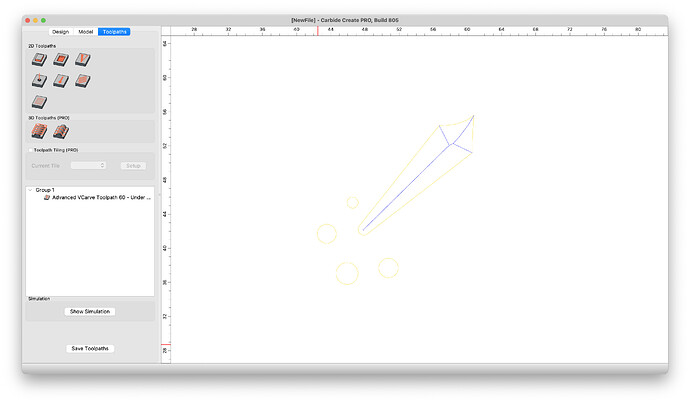The image size is (690, 403).
Task: Click the tiling Setup button
Action: (133, 165)
